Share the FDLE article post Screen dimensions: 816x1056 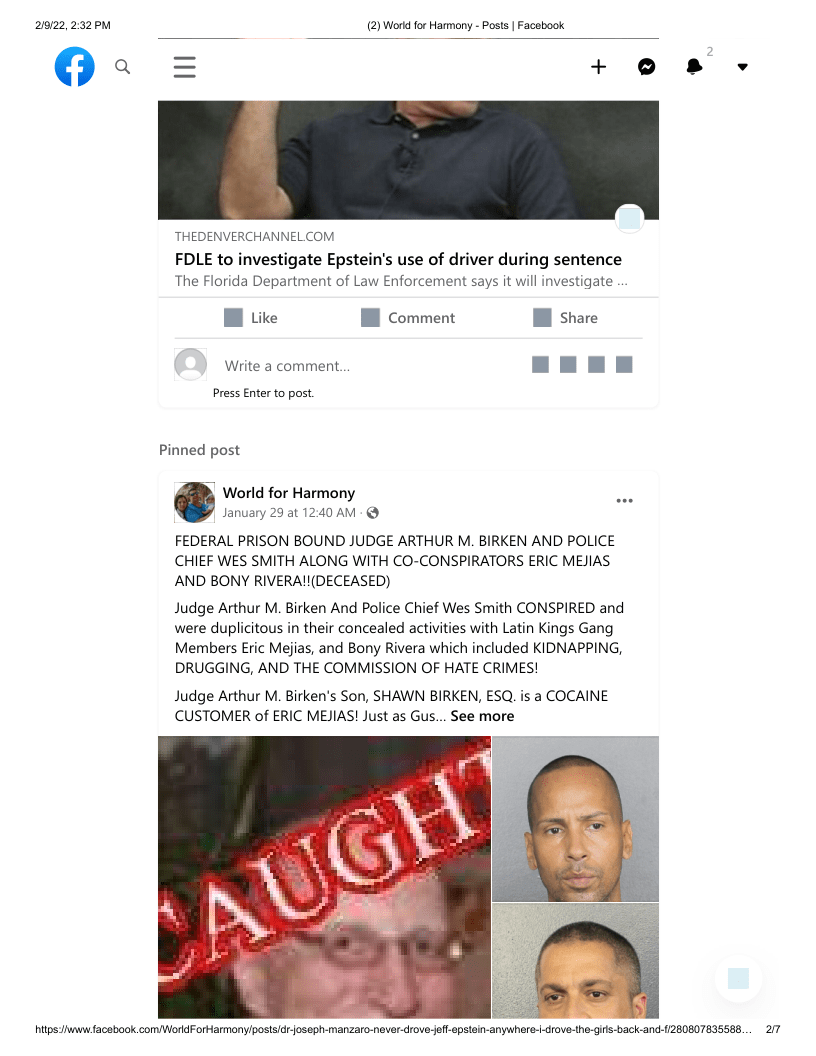566,318
